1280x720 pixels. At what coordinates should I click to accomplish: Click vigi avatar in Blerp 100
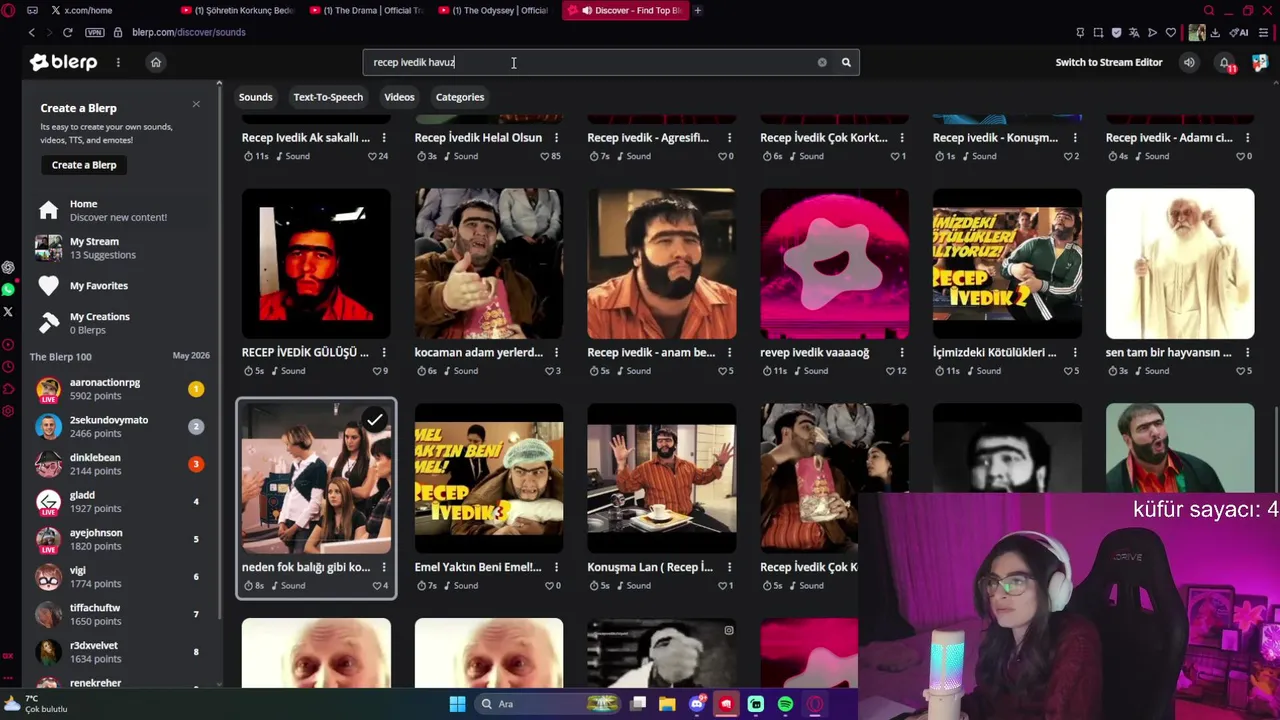click(x=48, y=577)
